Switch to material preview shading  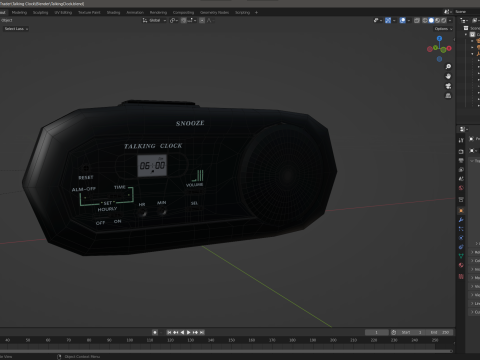coord(437,20)
